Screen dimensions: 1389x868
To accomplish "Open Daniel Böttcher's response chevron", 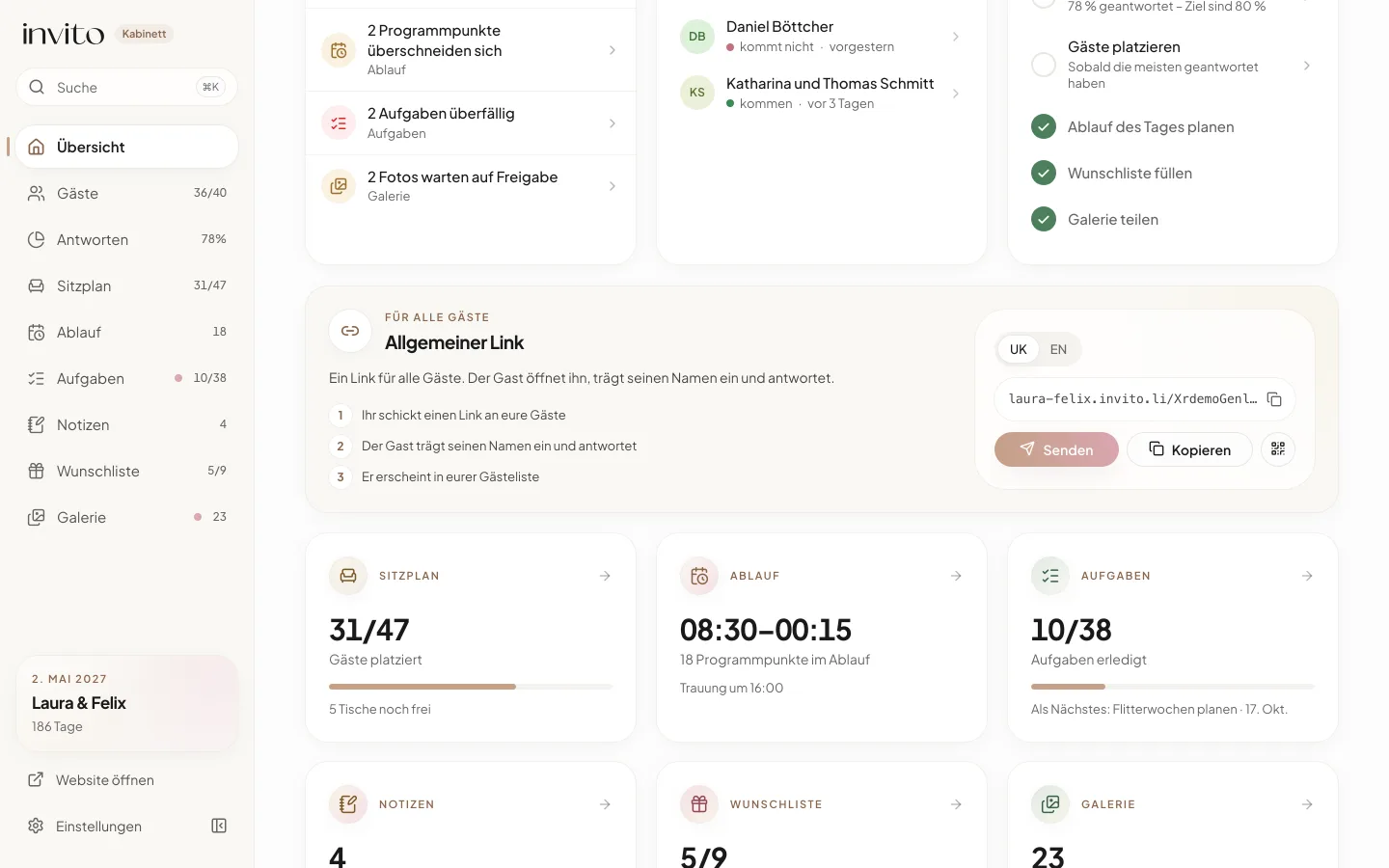I will 956,37.
